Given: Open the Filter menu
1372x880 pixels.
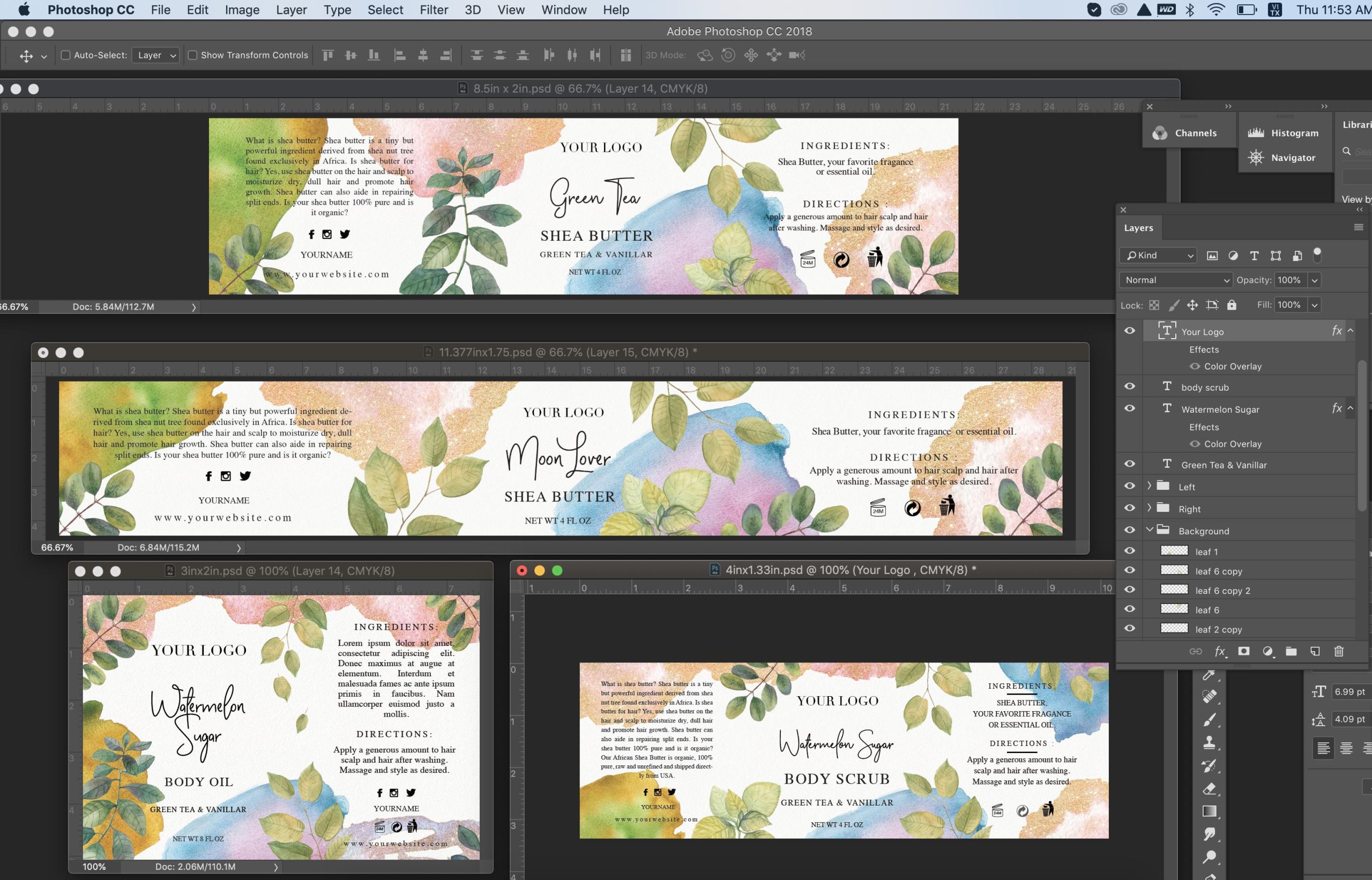Looking at the screenshot, I should click(434, 10).
